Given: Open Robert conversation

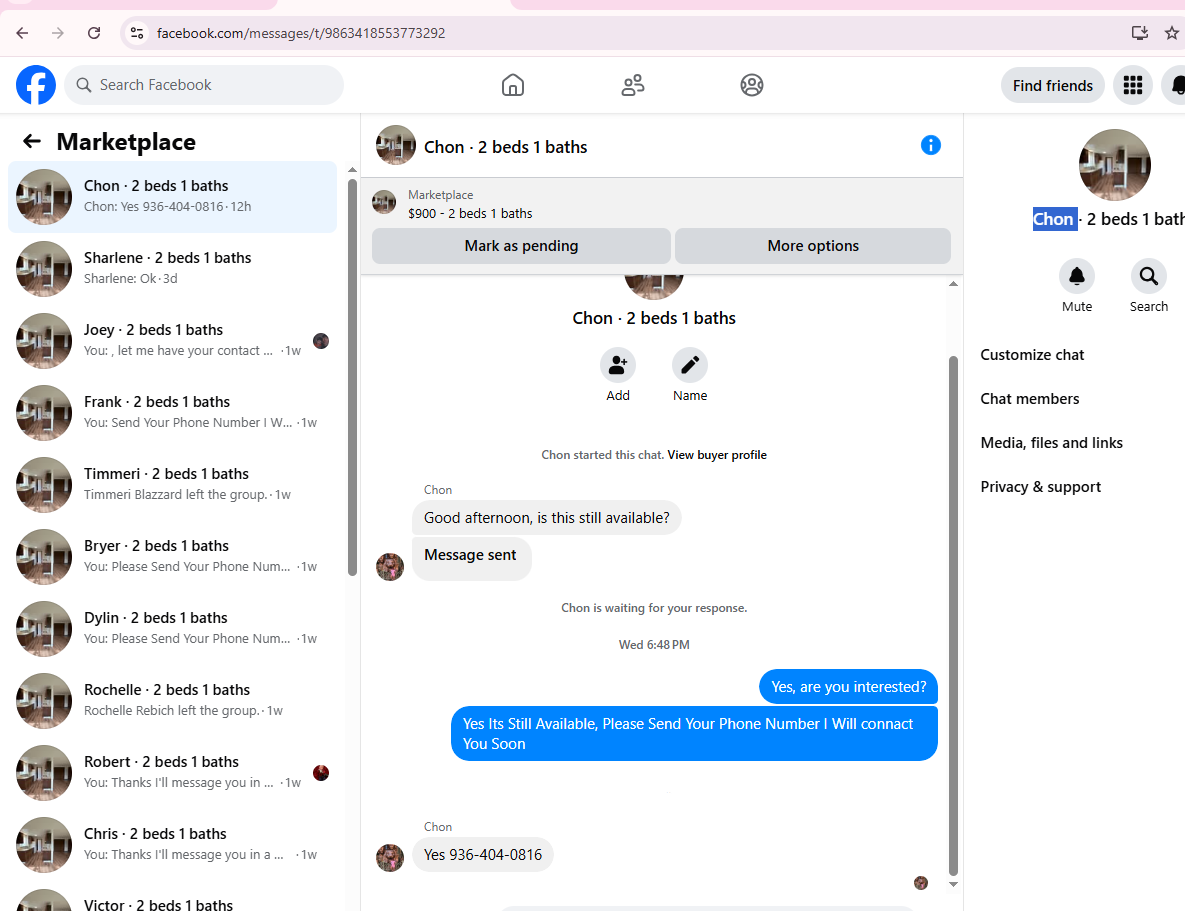Looking at the screenshot, I should click(172, 773).
